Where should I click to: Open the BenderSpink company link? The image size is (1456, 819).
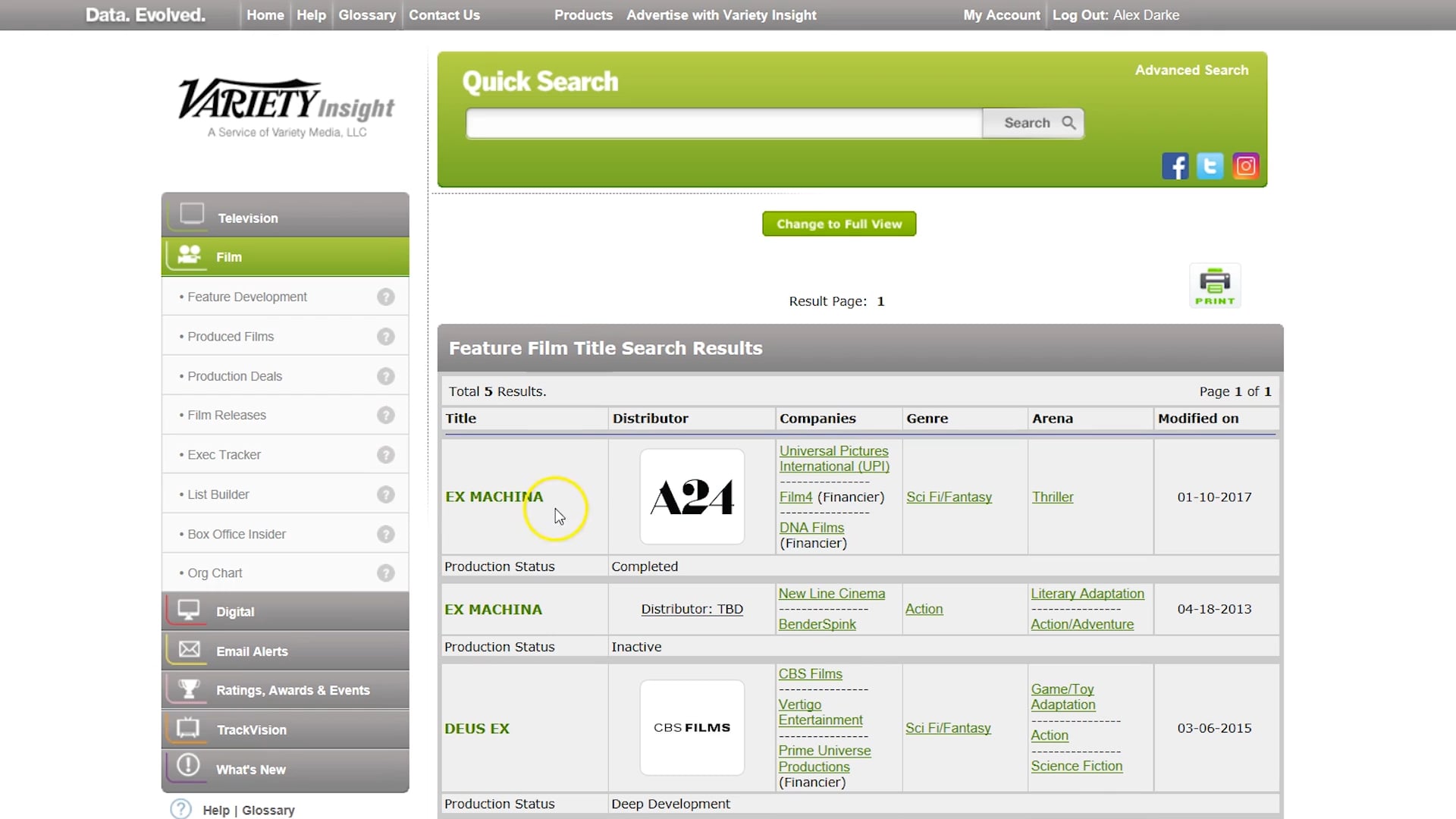[x=817, y=625]
